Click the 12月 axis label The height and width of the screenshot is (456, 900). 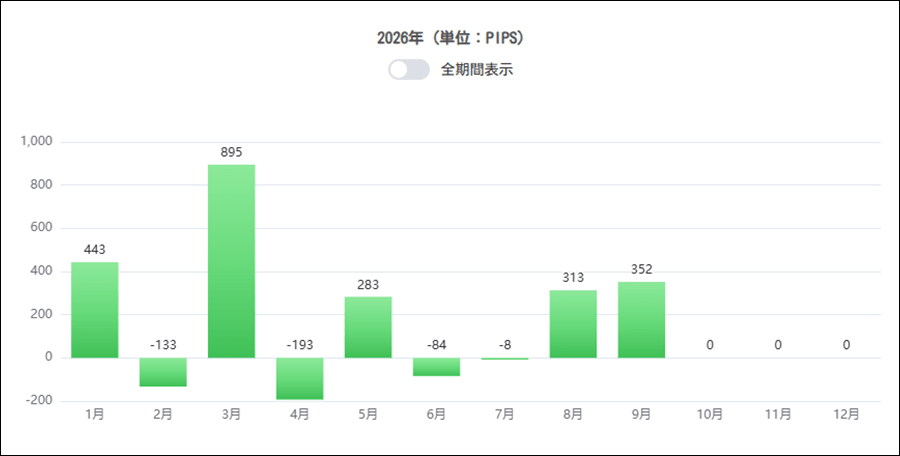tap(846, 414)
